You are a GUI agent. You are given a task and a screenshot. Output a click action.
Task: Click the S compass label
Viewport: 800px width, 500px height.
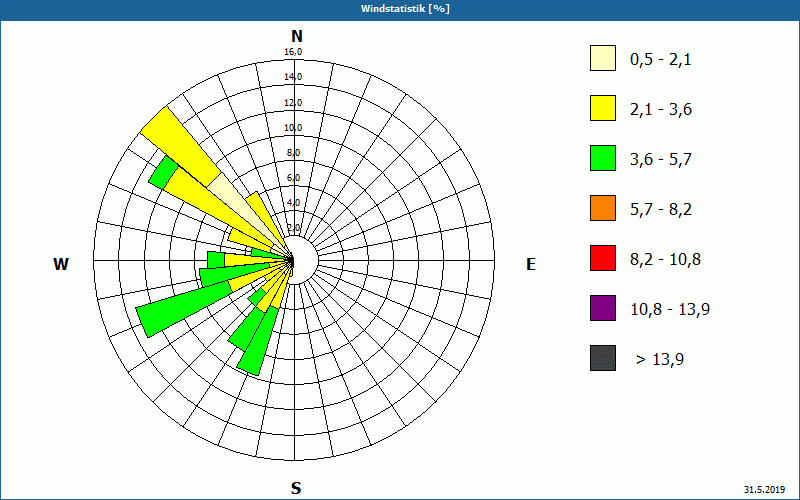tap(296, 488)
